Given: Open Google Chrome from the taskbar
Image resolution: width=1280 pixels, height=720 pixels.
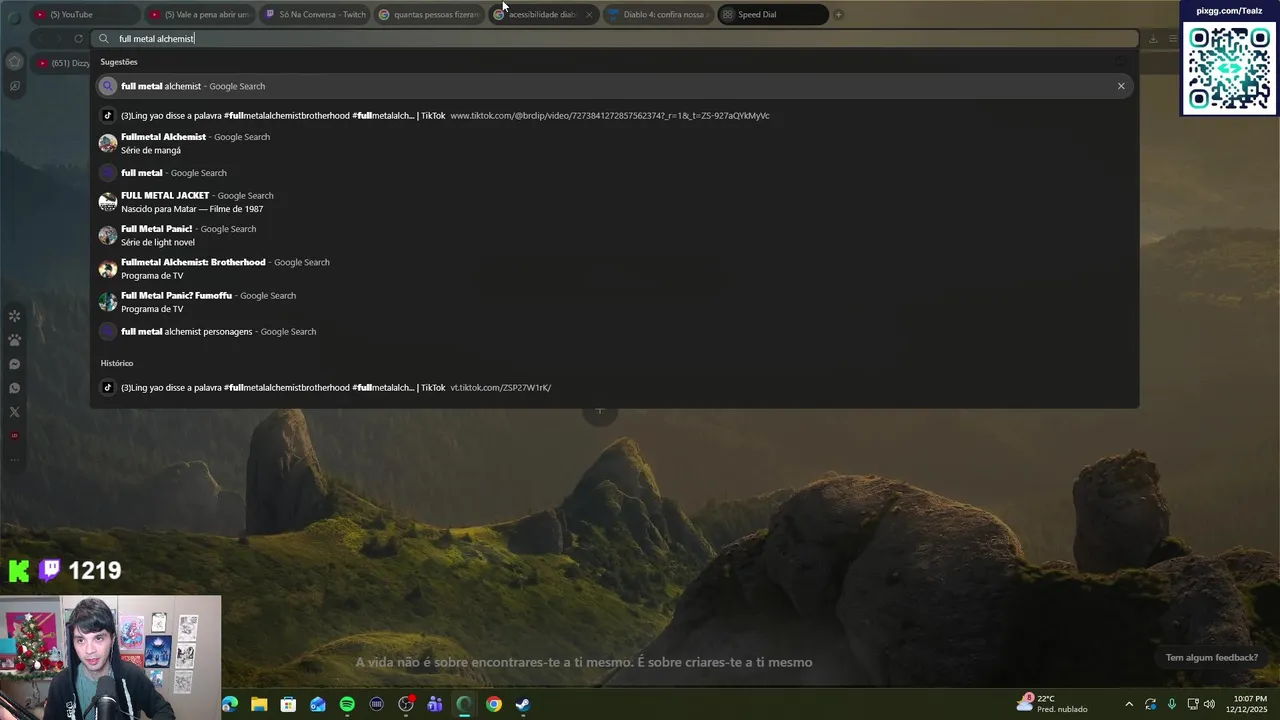Looking at the screenshot, I should 494,704.
